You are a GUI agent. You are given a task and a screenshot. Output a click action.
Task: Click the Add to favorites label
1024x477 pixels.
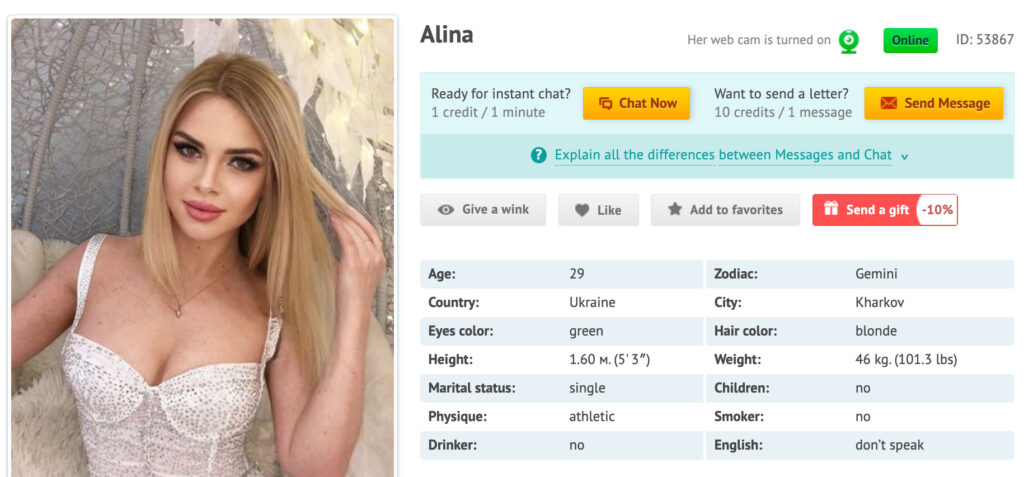pos(736,210)
